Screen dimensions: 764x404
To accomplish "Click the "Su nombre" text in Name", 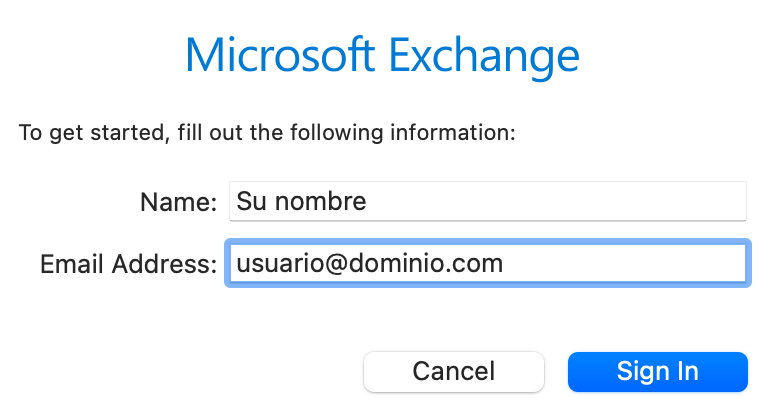I will [301, 201].
